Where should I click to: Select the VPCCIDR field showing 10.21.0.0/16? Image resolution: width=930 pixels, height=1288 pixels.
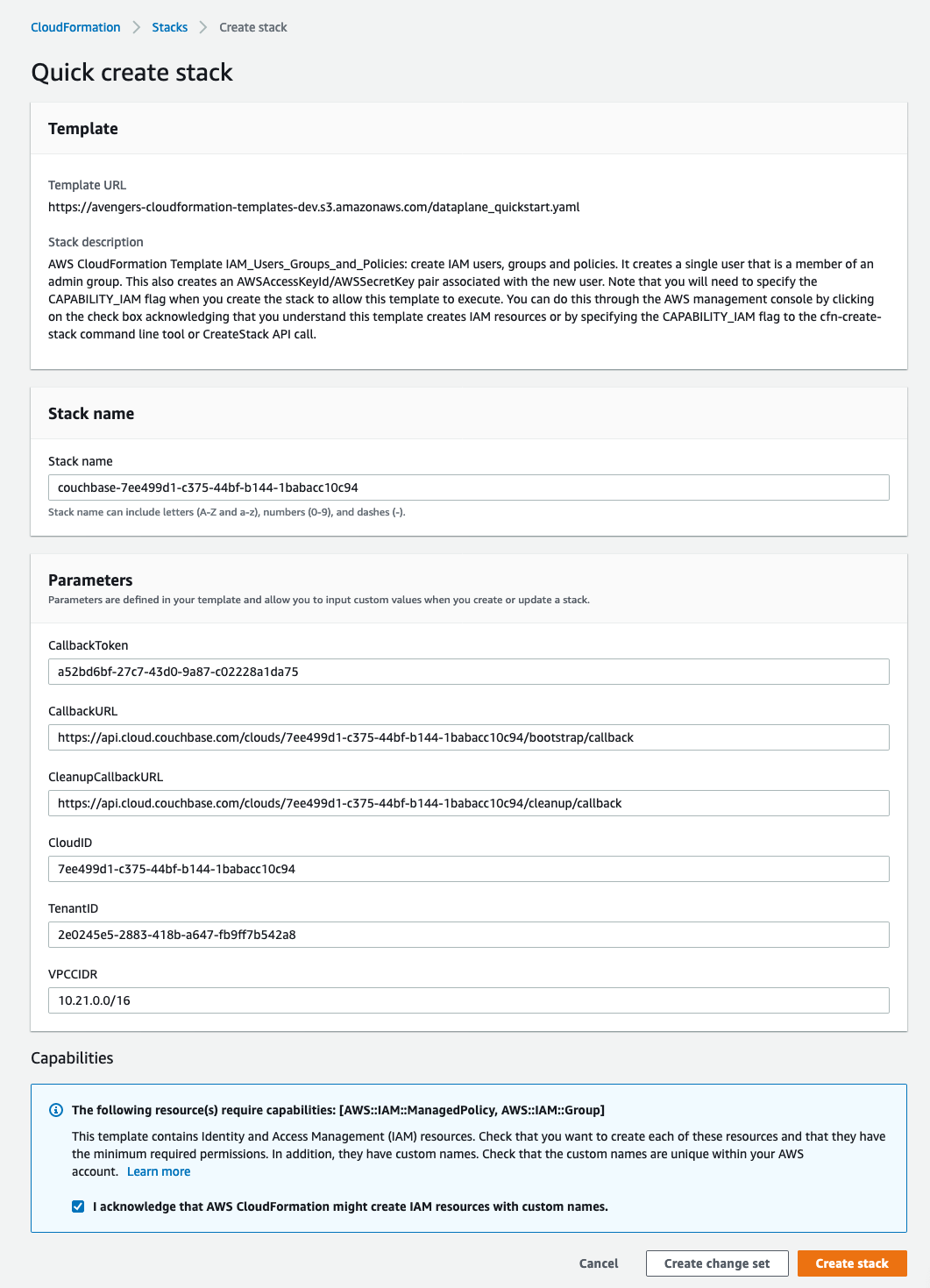(469, 1000)
